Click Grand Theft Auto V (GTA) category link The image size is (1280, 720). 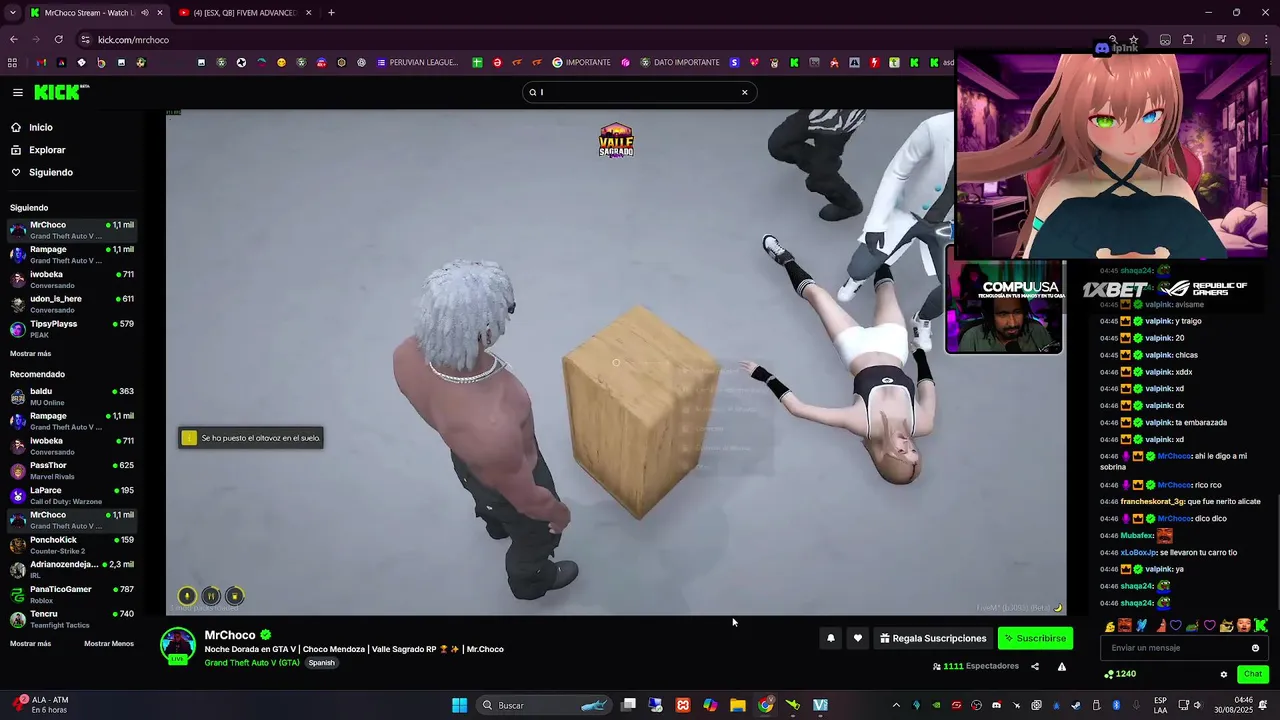point(252,663)
